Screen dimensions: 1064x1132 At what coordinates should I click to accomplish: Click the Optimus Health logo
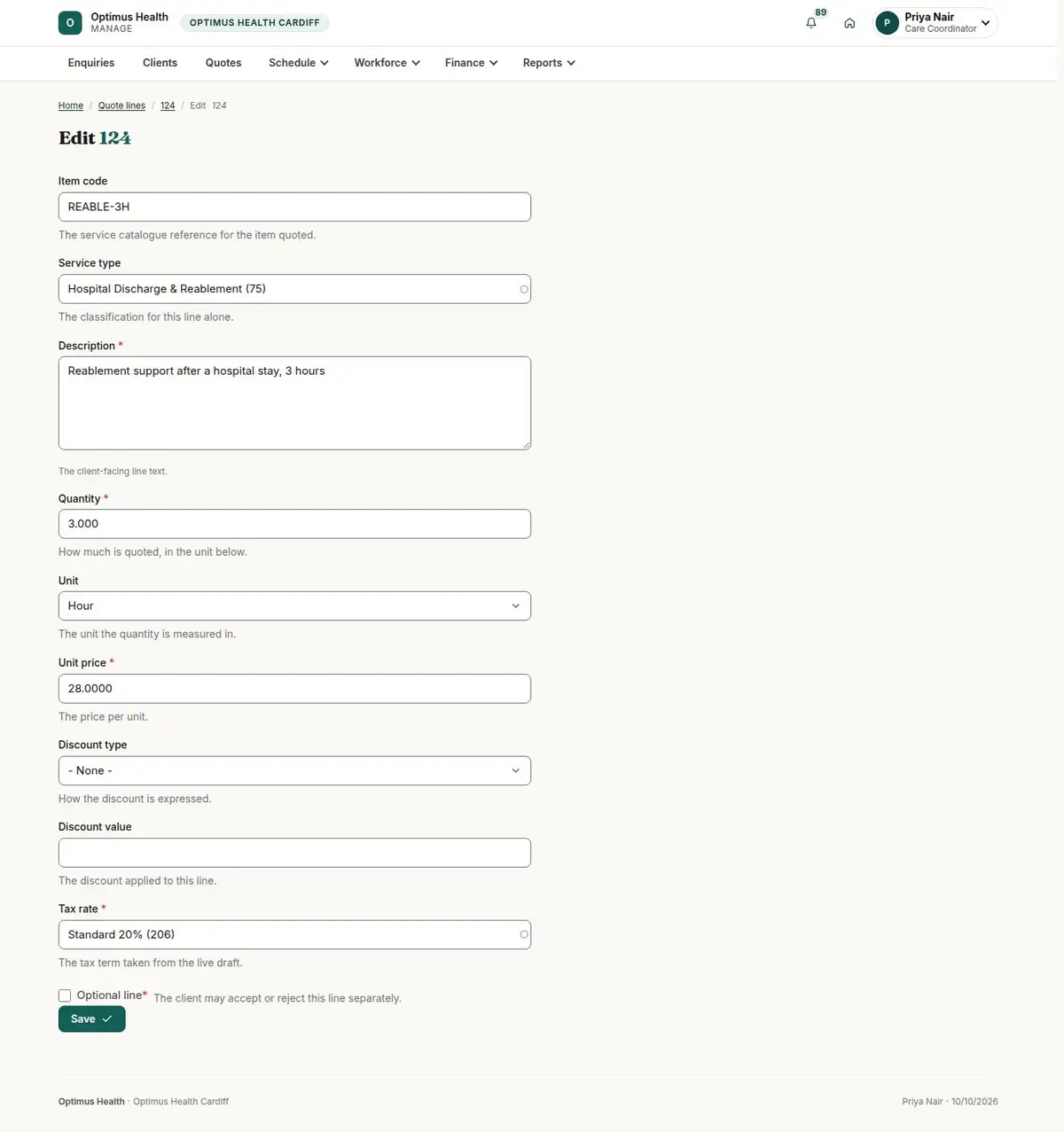pyautogui.click(x=70, y=23)
